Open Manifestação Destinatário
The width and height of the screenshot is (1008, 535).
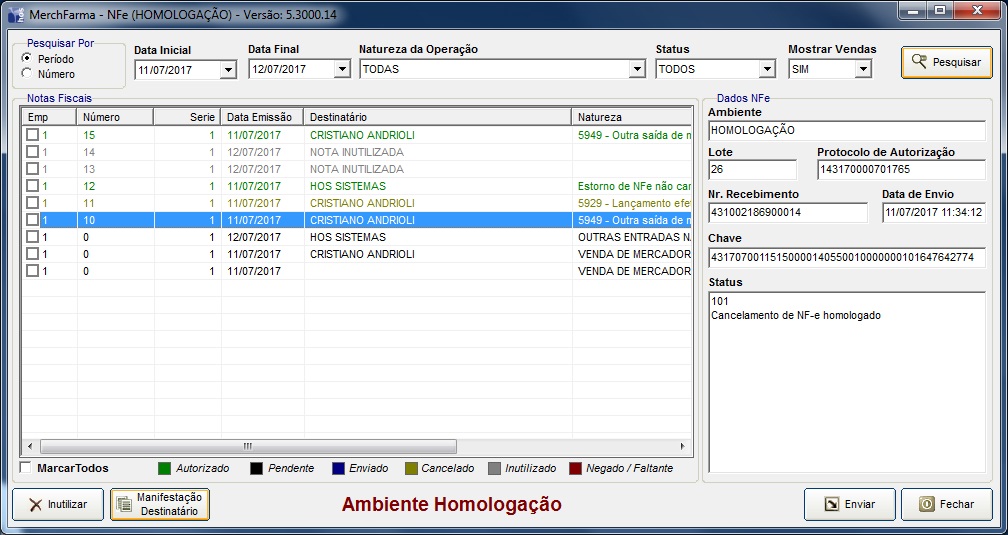click(x=160, y=504)
